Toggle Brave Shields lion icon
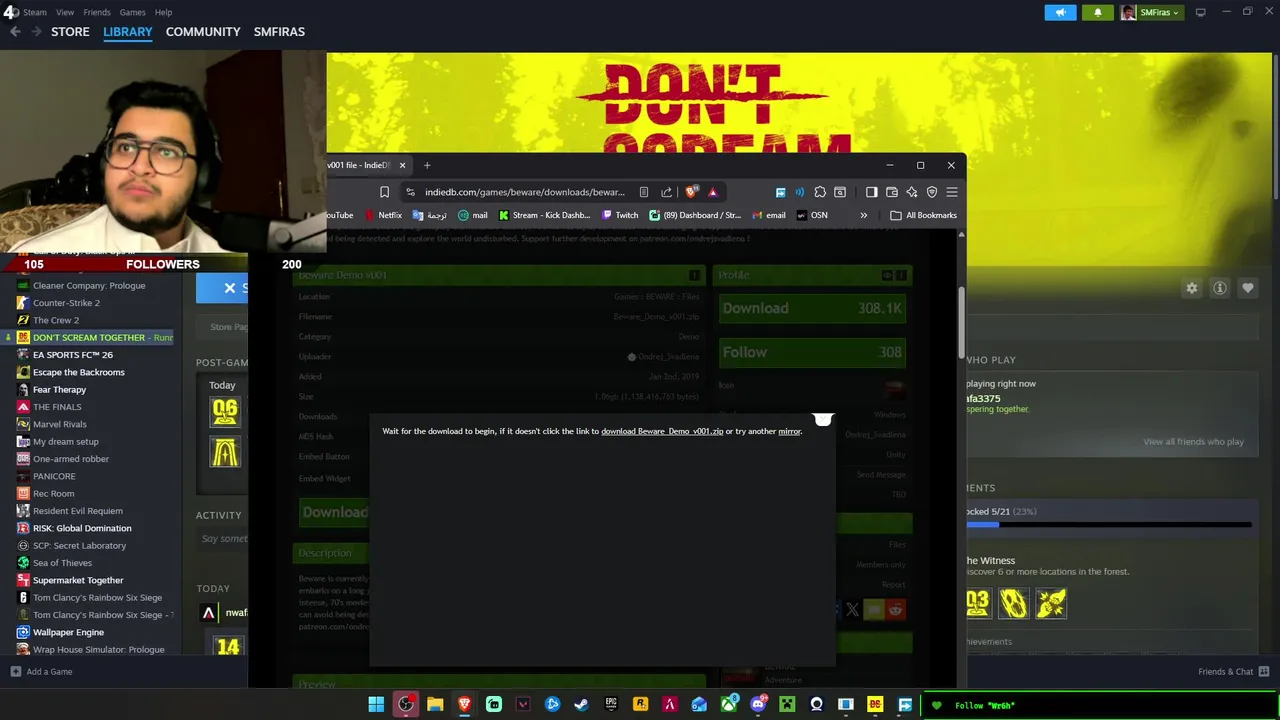Screen dimensions: 1280x720 691,192
